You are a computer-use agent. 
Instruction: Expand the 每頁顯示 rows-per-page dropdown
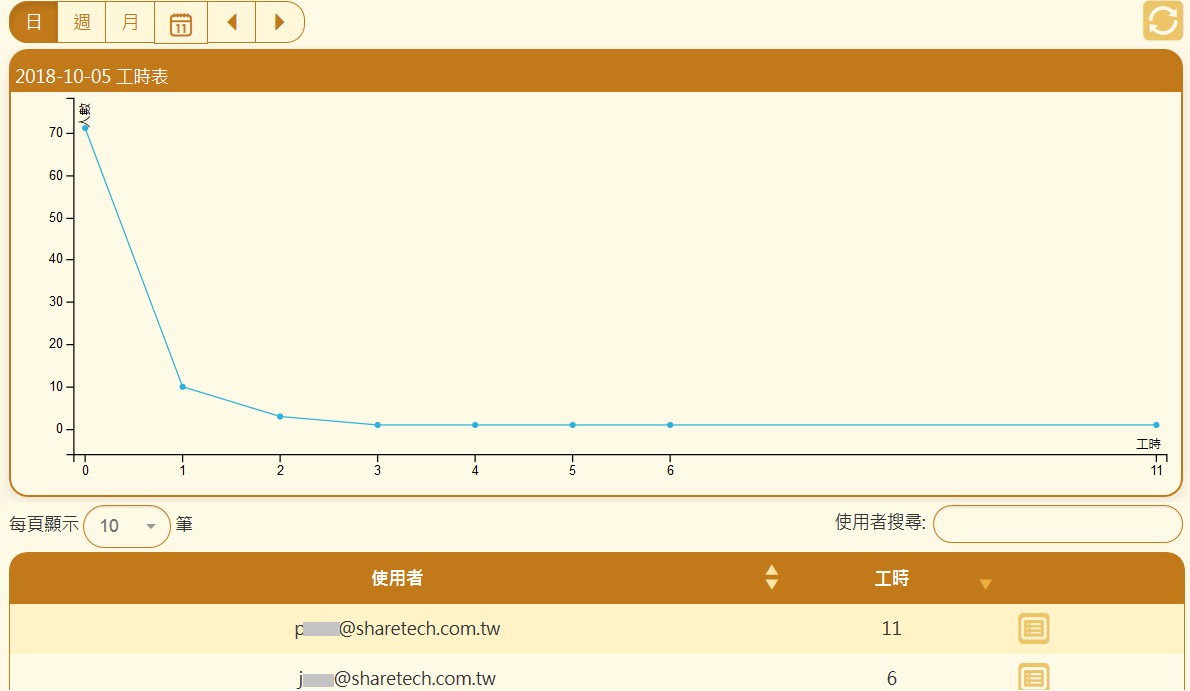click(x=127, y=526)
